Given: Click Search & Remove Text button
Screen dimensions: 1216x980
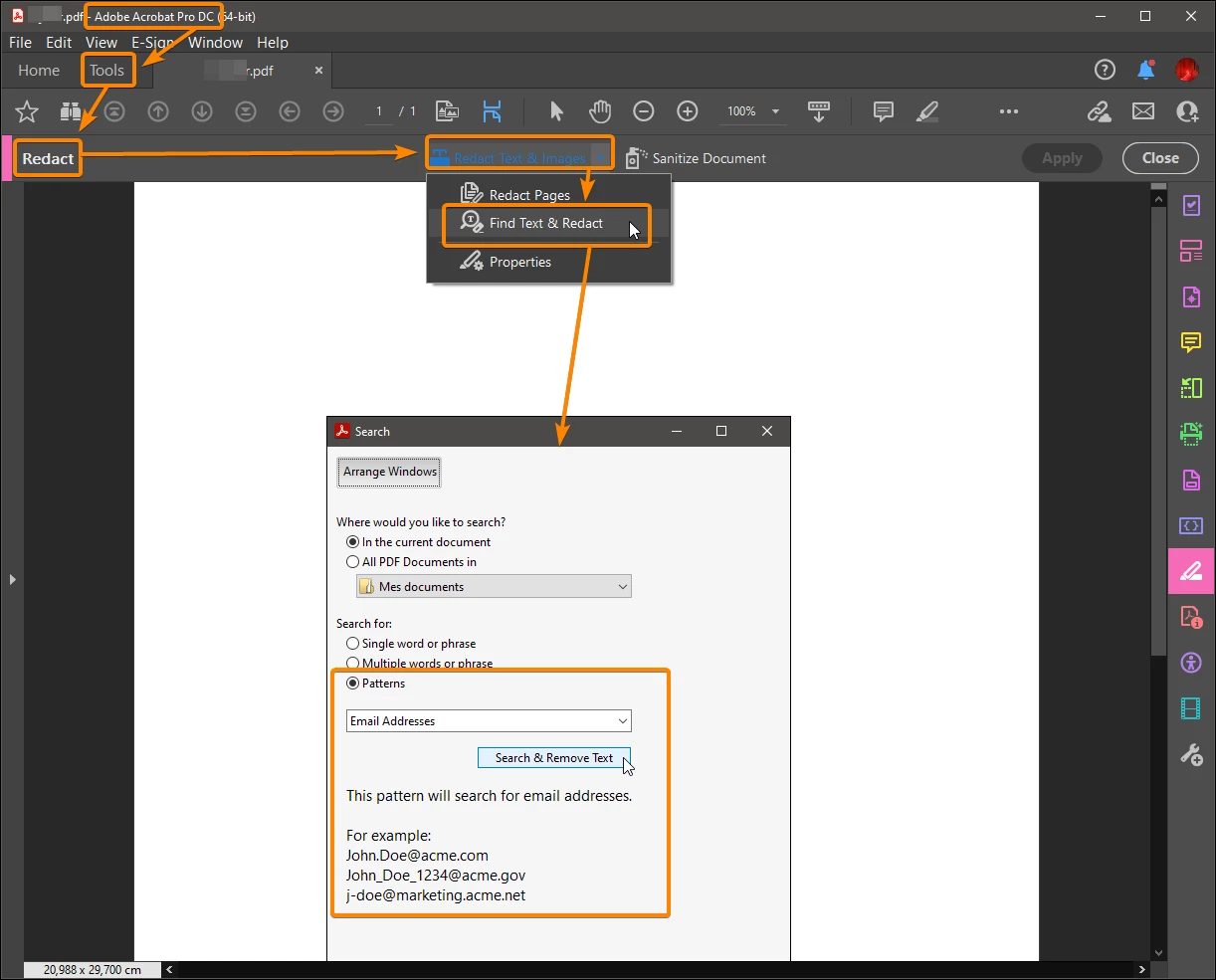Looking at the screenshot, I should click(554, 758).
